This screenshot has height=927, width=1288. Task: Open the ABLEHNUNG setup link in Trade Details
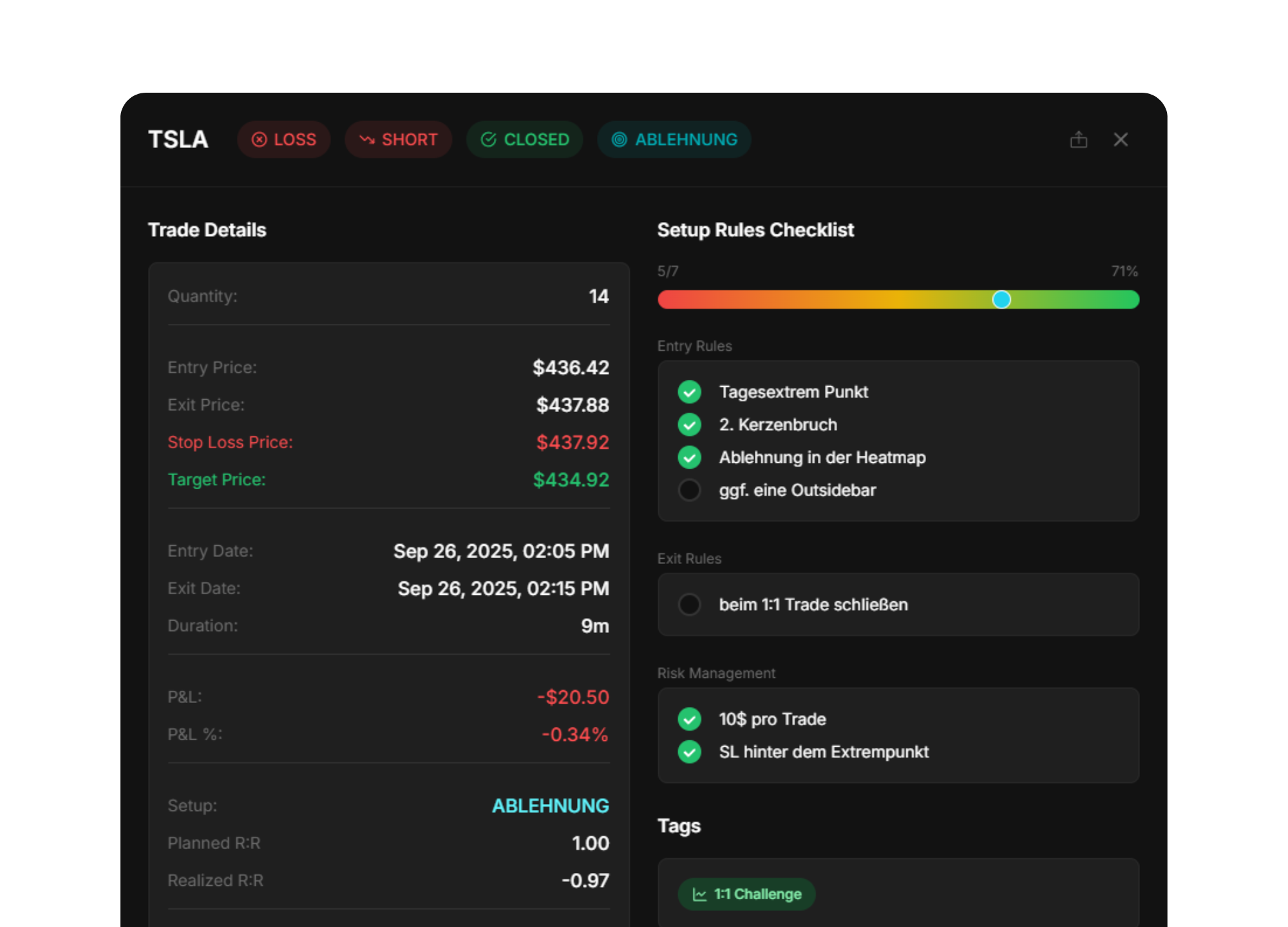pyautogui.click(x=550, y=805)
